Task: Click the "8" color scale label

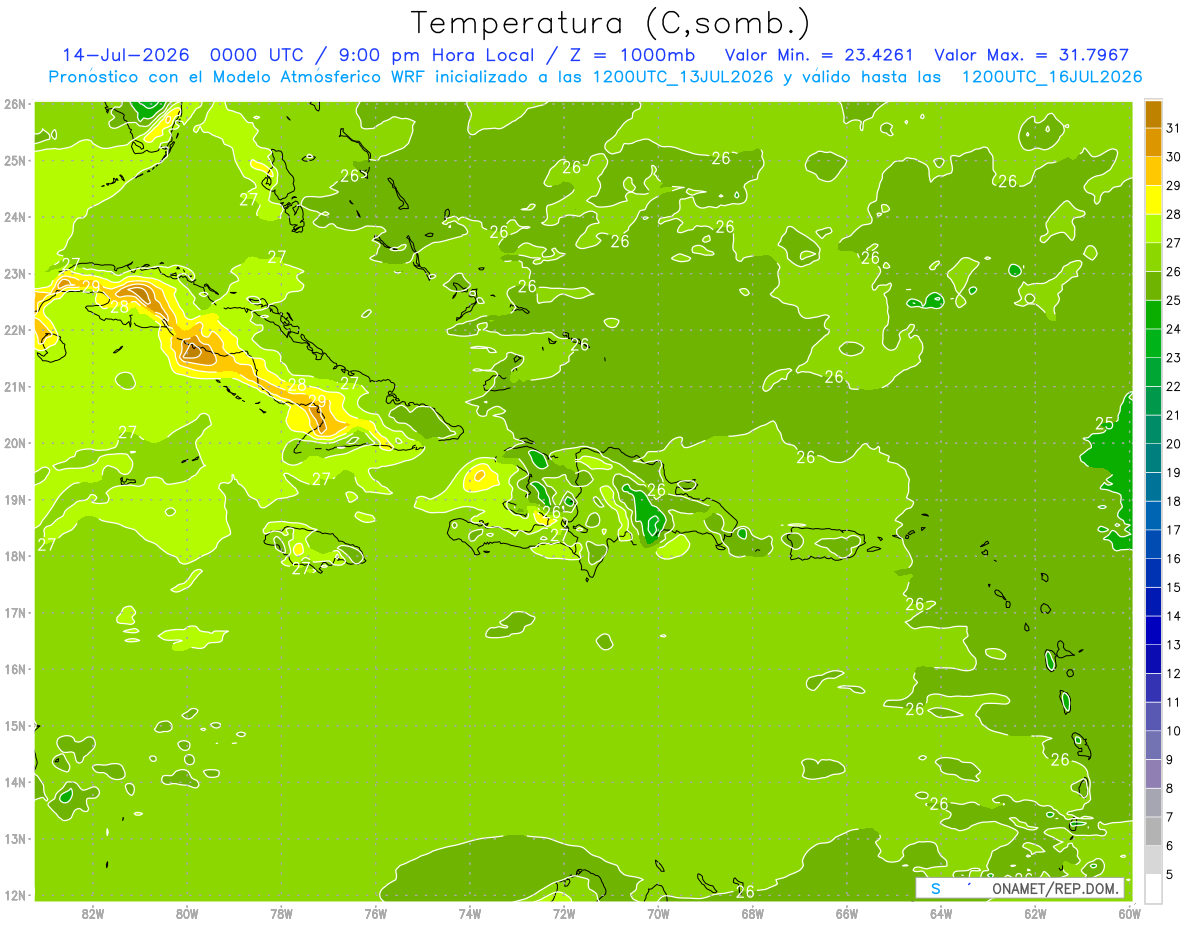Action: pos(1170,788)
